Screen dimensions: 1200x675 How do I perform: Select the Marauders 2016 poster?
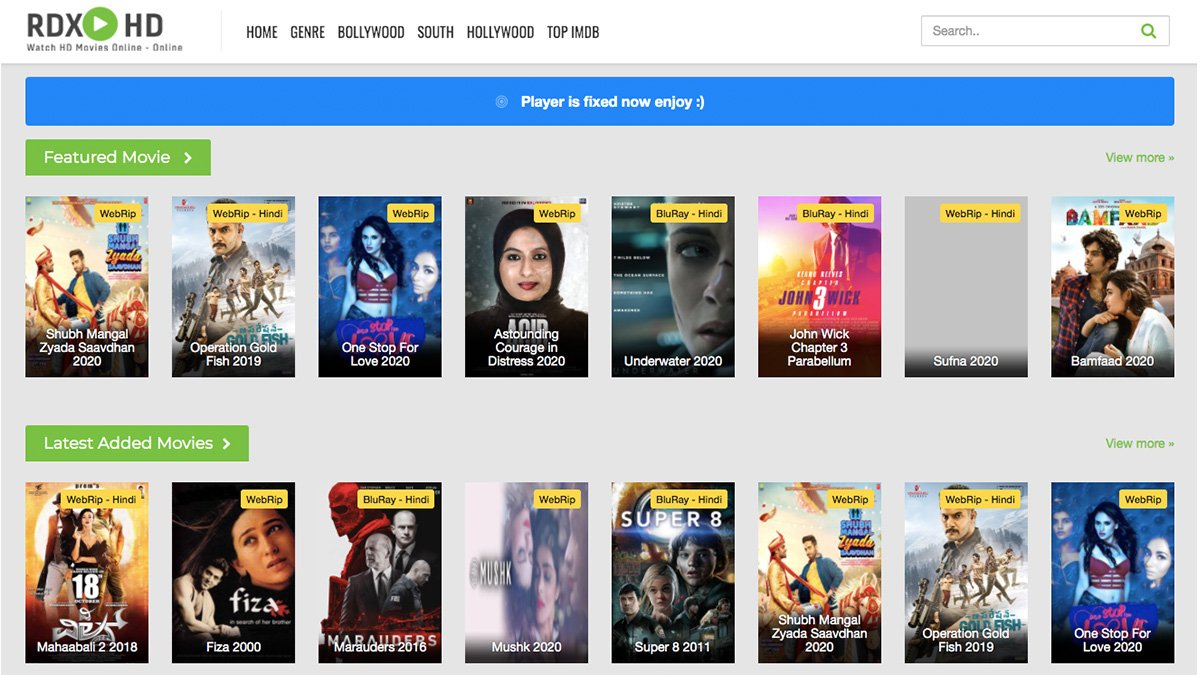380,573
